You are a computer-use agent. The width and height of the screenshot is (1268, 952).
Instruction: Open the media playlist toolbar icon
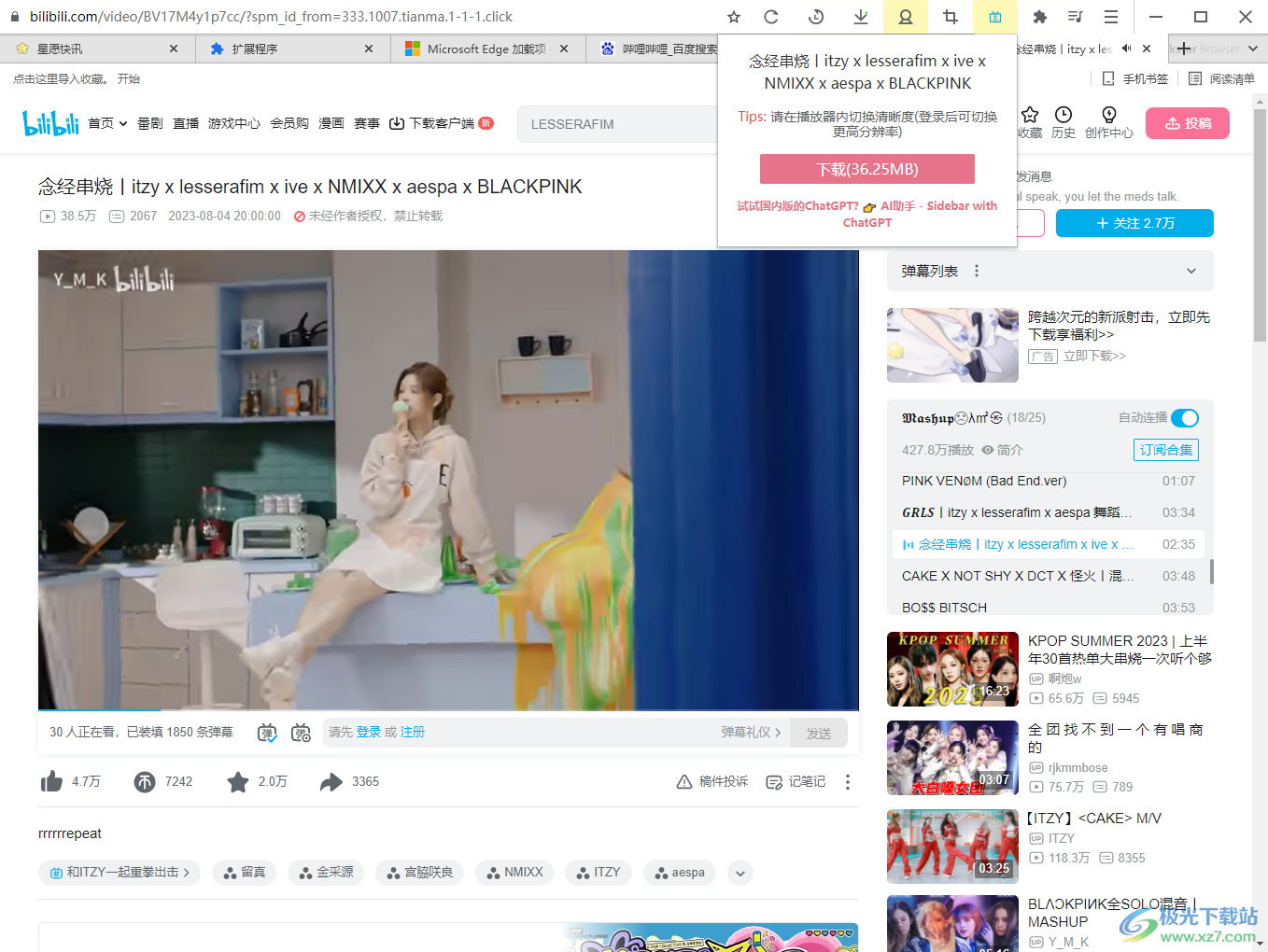click(x=1075, y=17)
